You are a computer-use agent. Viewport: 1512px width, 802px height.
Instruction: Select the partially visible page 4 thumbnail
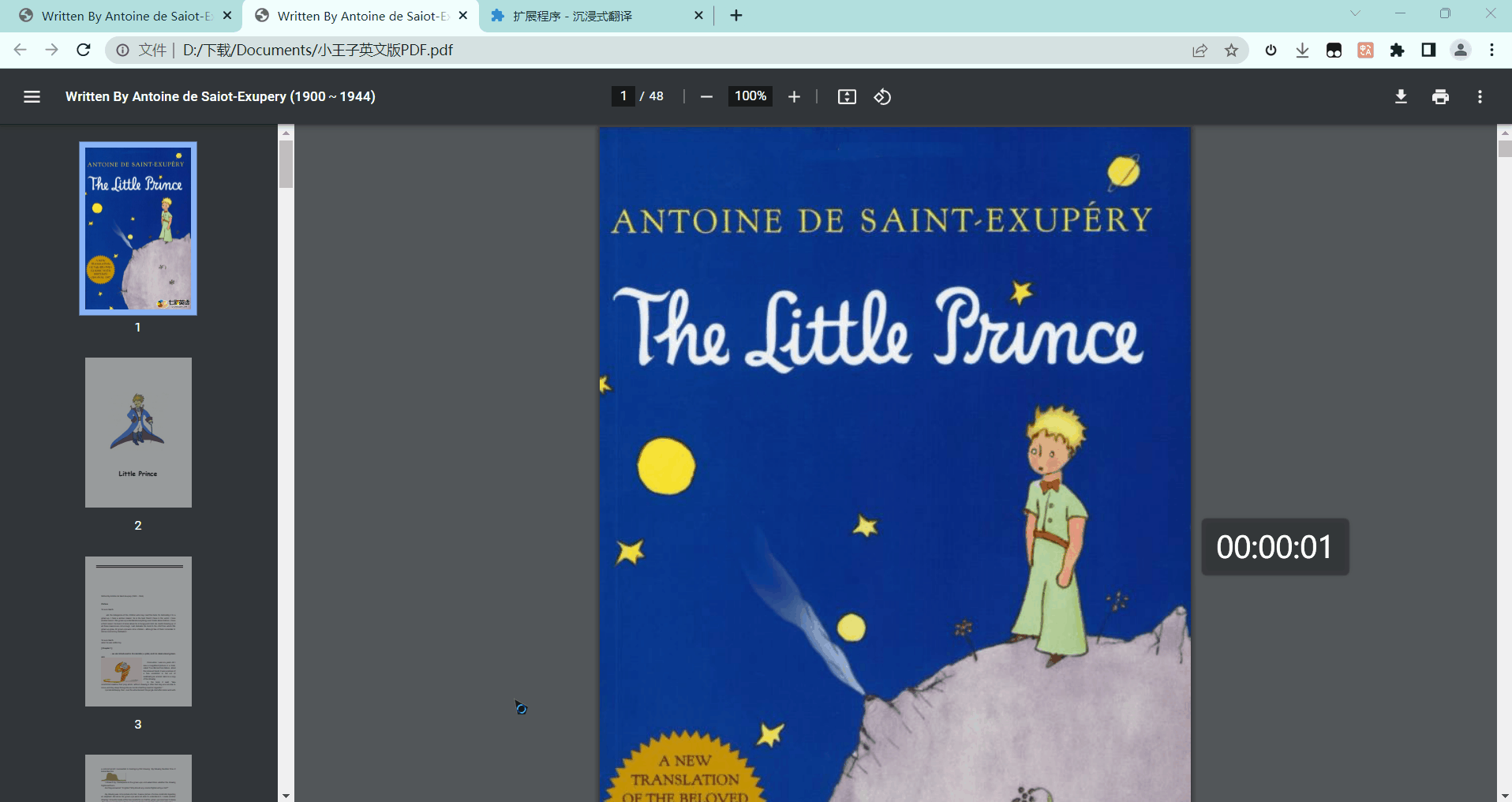coord(138,778)
